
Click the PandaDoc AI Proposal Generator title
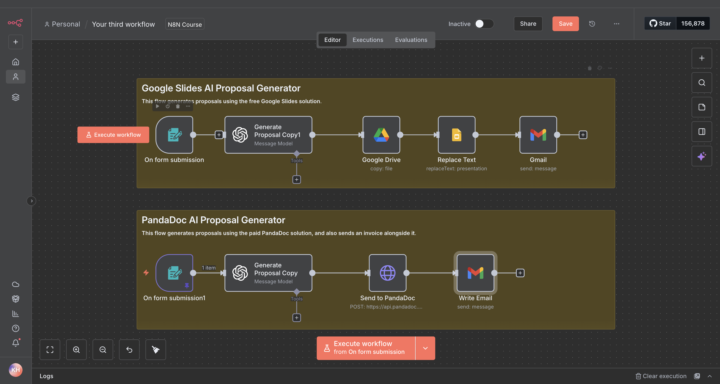pos(213,220)
